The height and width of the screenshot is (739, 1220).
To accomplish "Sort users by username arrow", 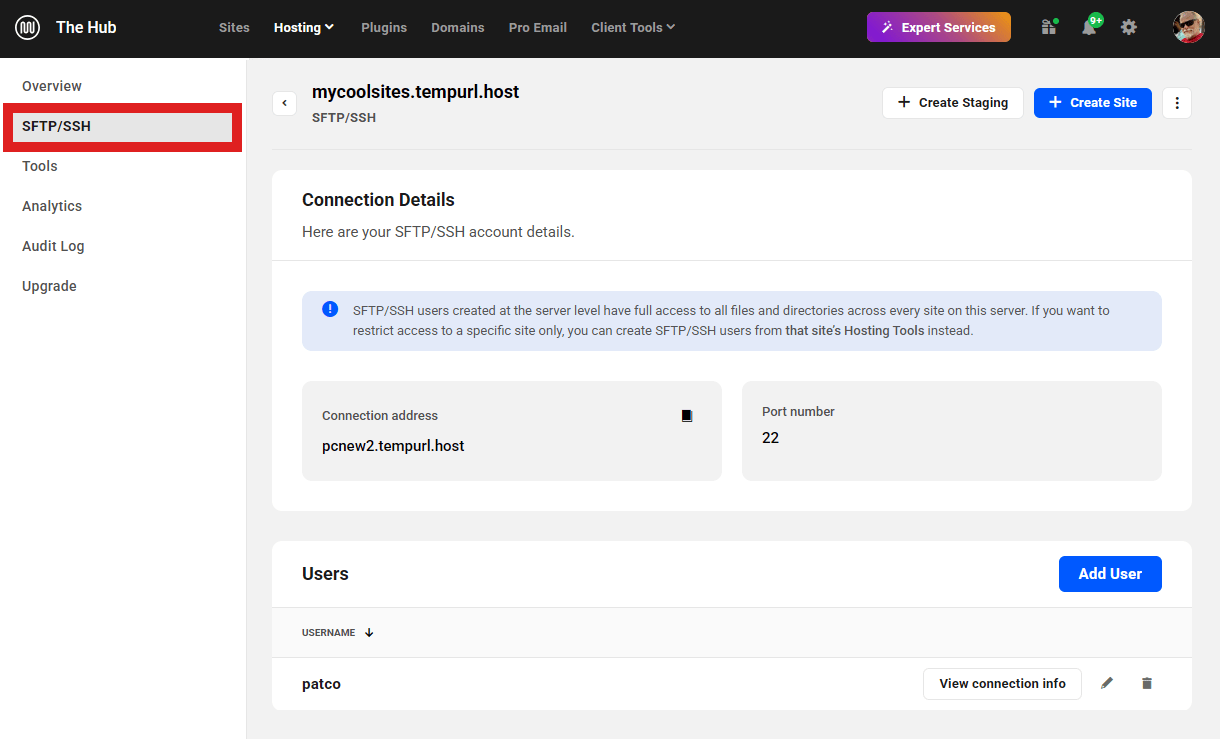I will 369,633.
